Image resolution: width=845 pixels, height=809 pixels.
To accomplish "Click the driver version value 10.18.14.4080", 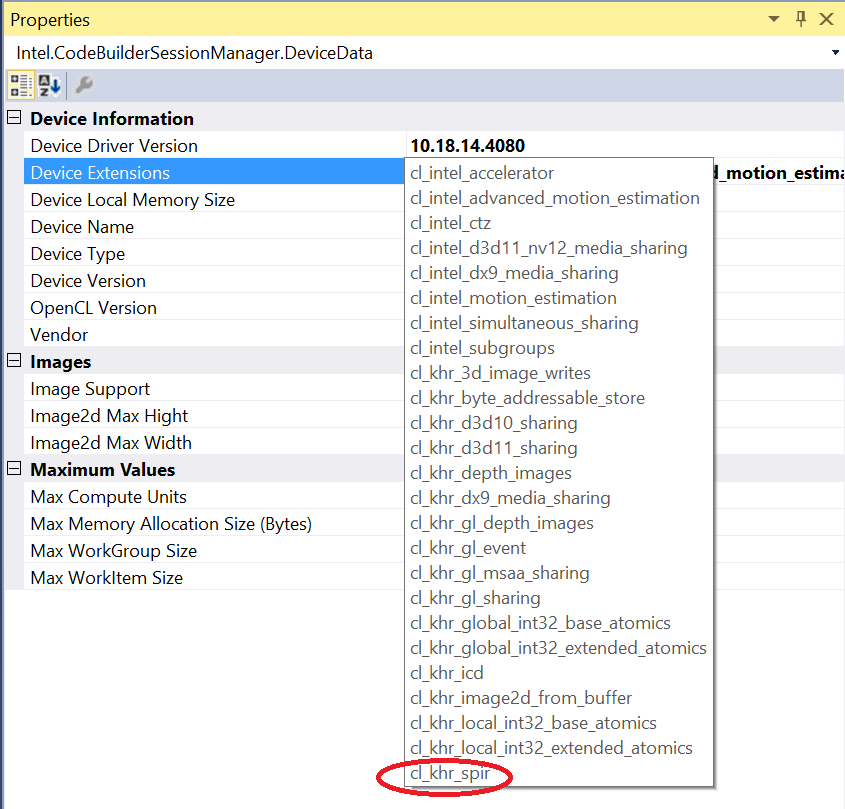I will [x=467, y=146].
